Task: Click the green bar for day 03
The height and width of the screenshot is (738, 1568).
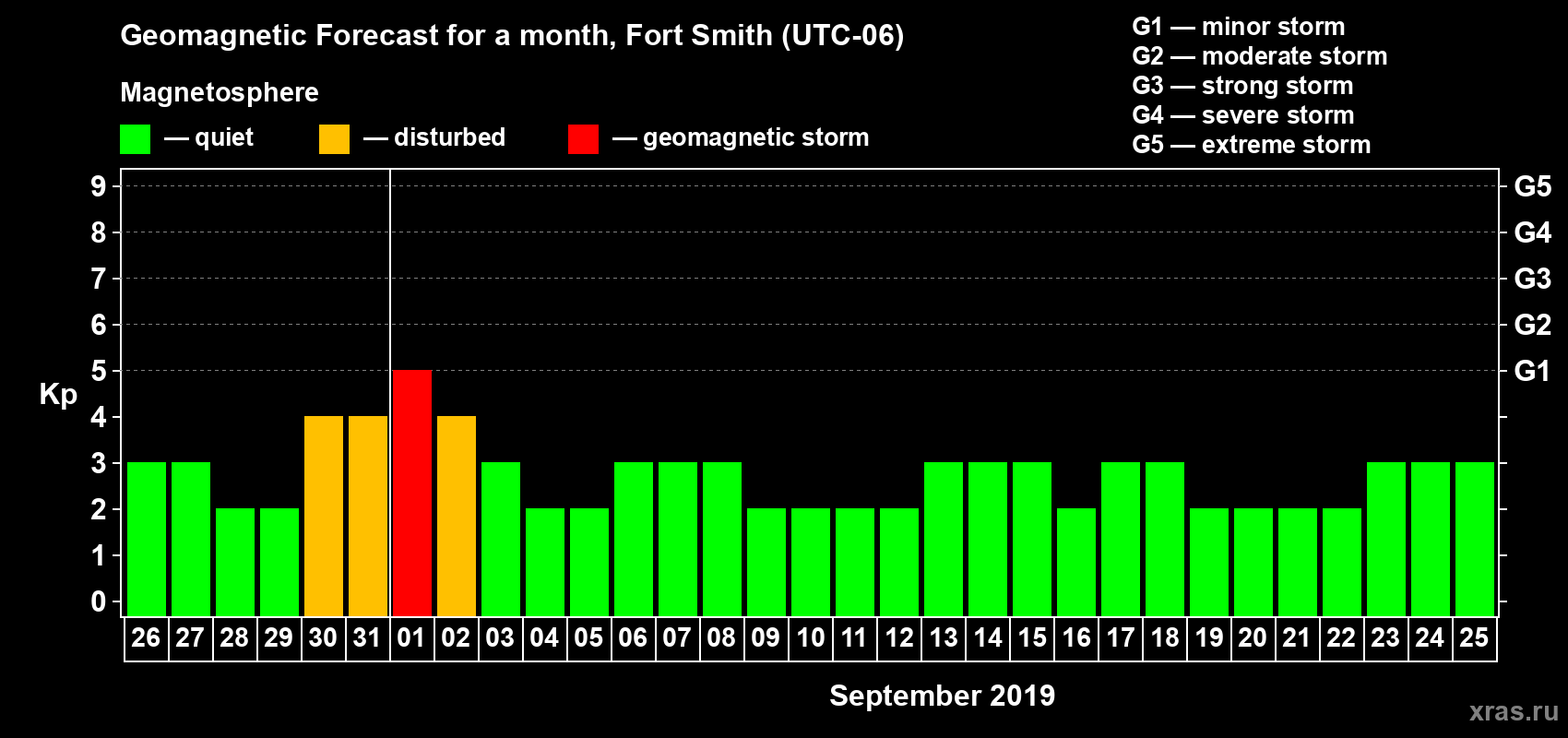Action: coord(501,539)
